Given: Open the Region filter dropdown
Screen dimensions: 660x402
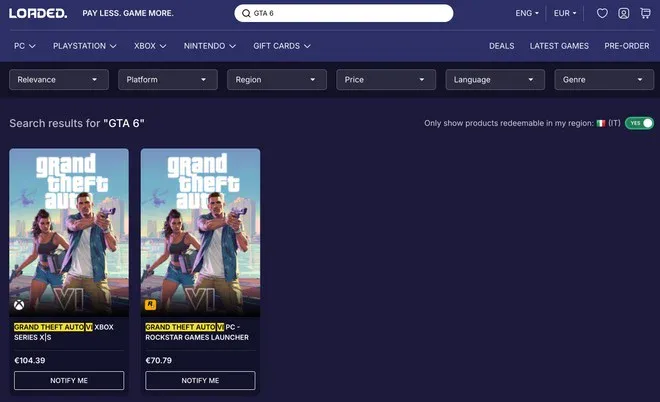Looking at the screenshot, I should point(277,80).
